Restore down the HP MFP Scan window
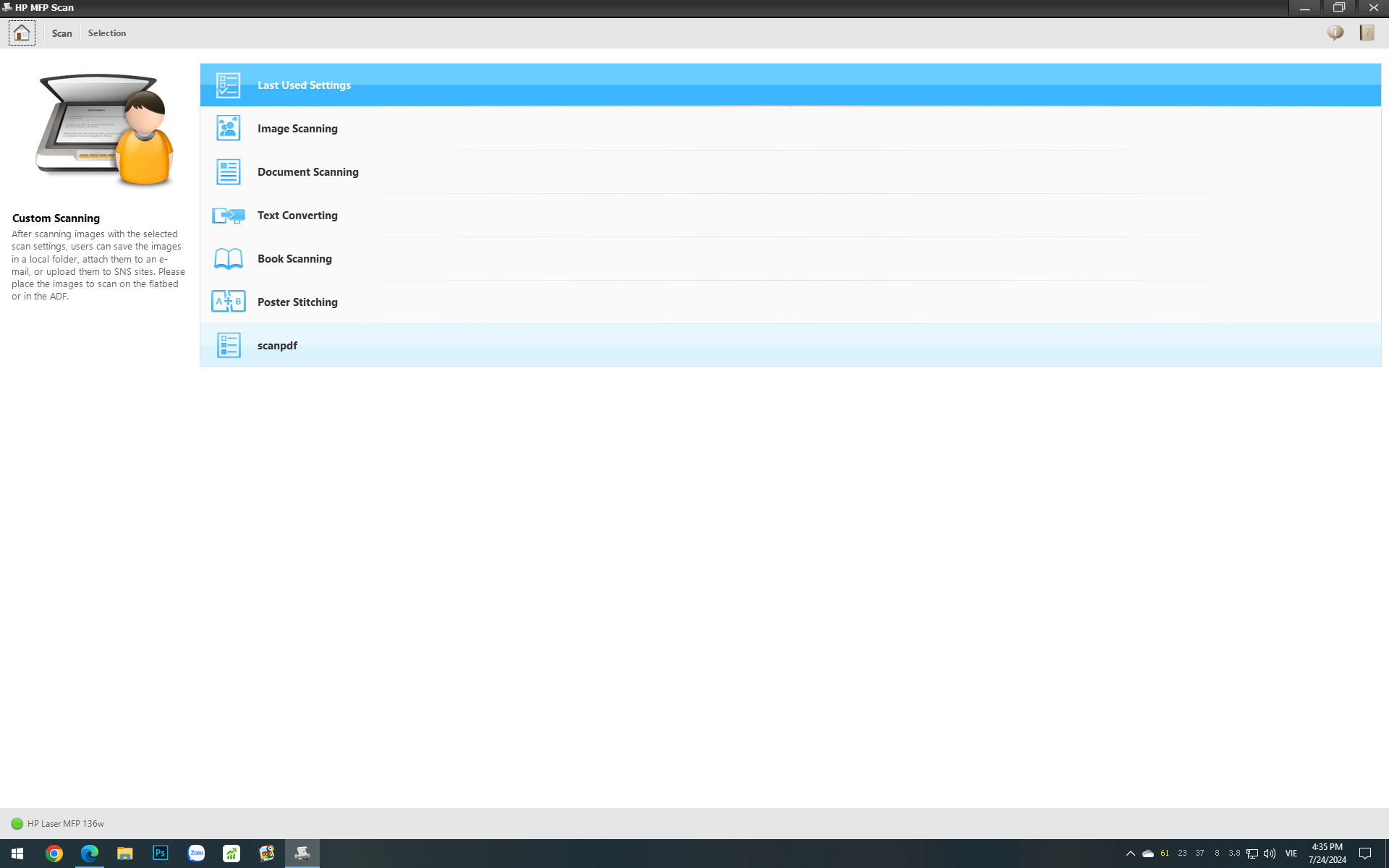This screenshot has width=1389, height=868. point(1339,8)
